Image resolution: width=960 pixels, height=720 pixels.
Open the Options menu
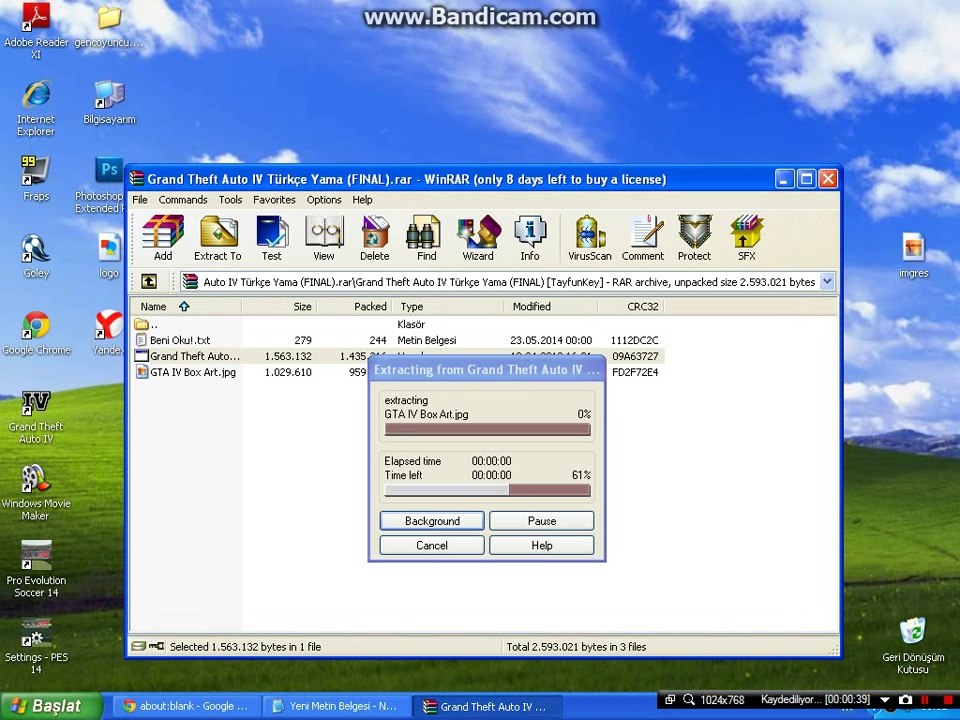click(324, 200)
